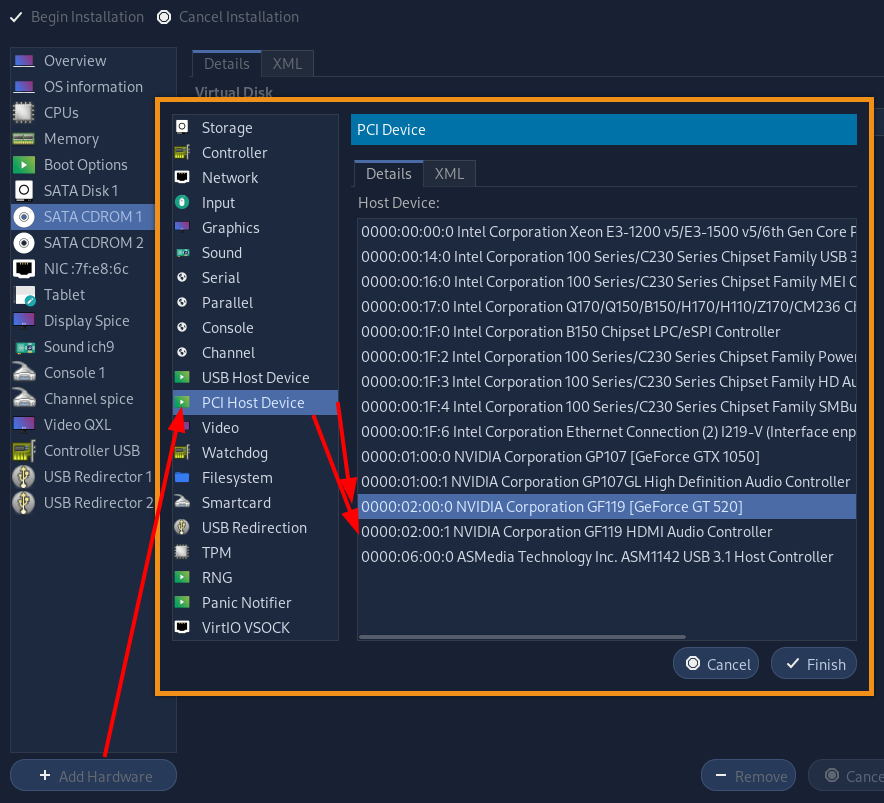Click the Overview icon in the VM sidebar
Screen dimensions: 884x803
click(24, 60)
